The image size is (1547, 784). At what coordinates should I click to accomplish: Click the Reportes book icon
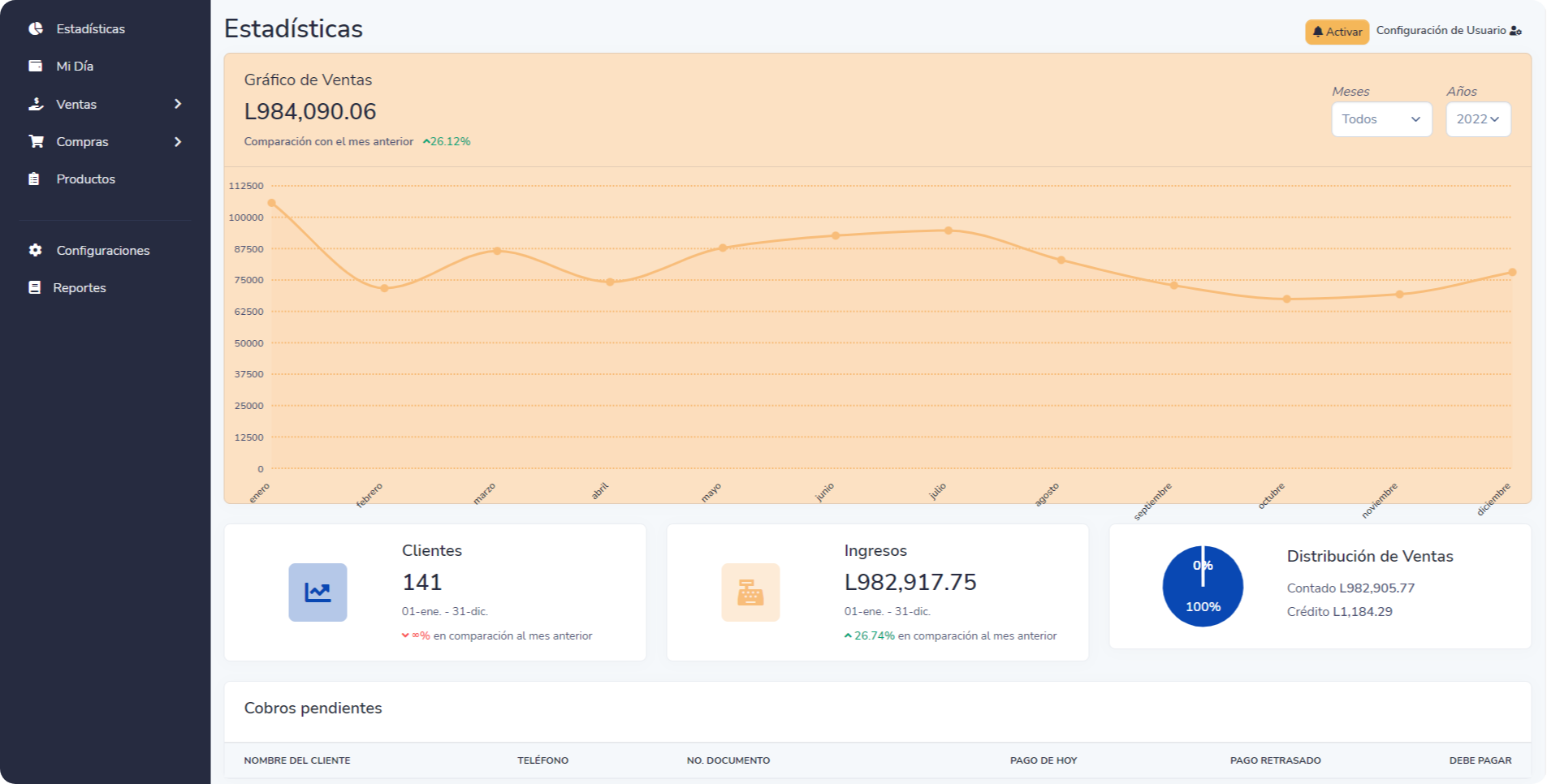tap(34, 287)
